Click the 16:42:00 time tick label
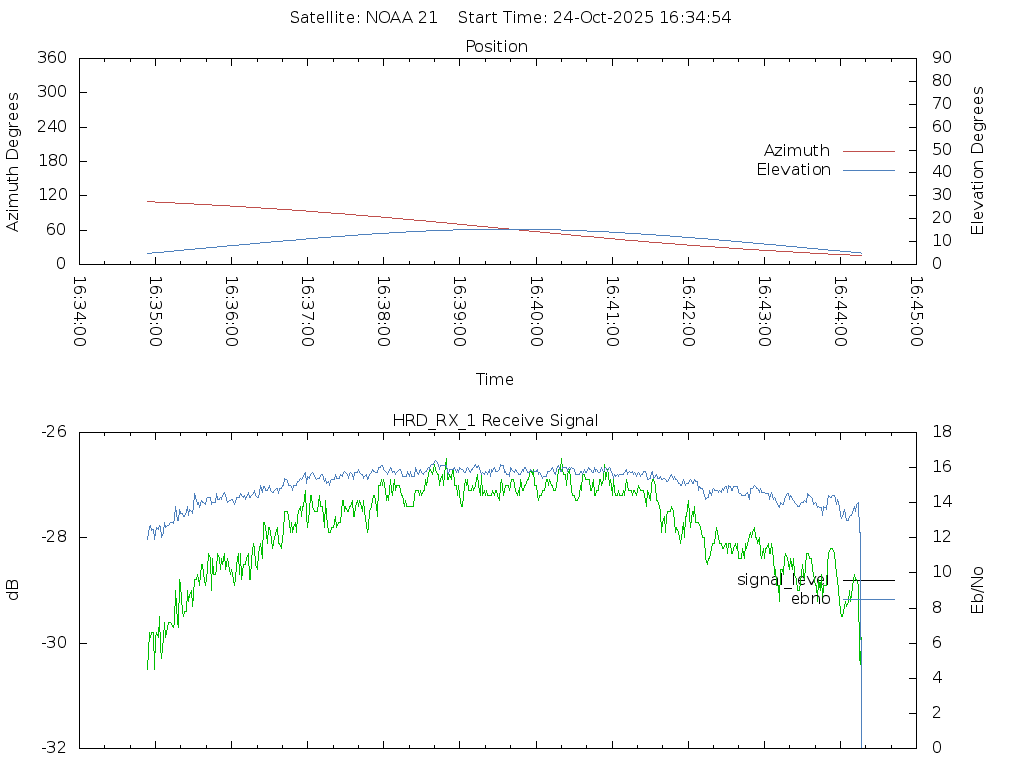The height and width of the screenshot is (768, 1024). tap(688, 311)
